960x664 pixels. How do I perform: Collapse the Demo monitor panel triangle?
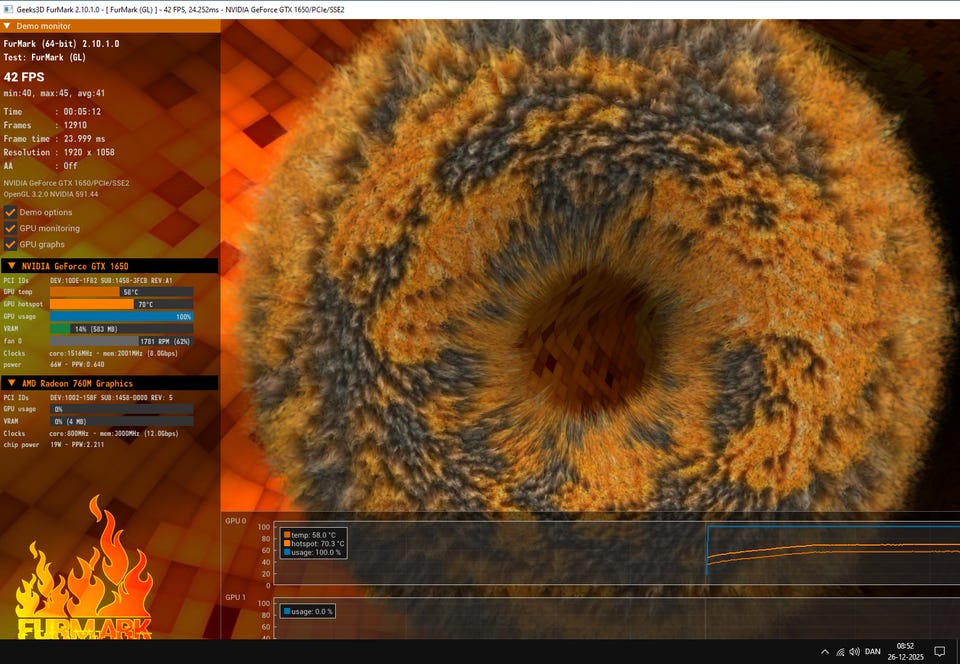pos(7,26)
